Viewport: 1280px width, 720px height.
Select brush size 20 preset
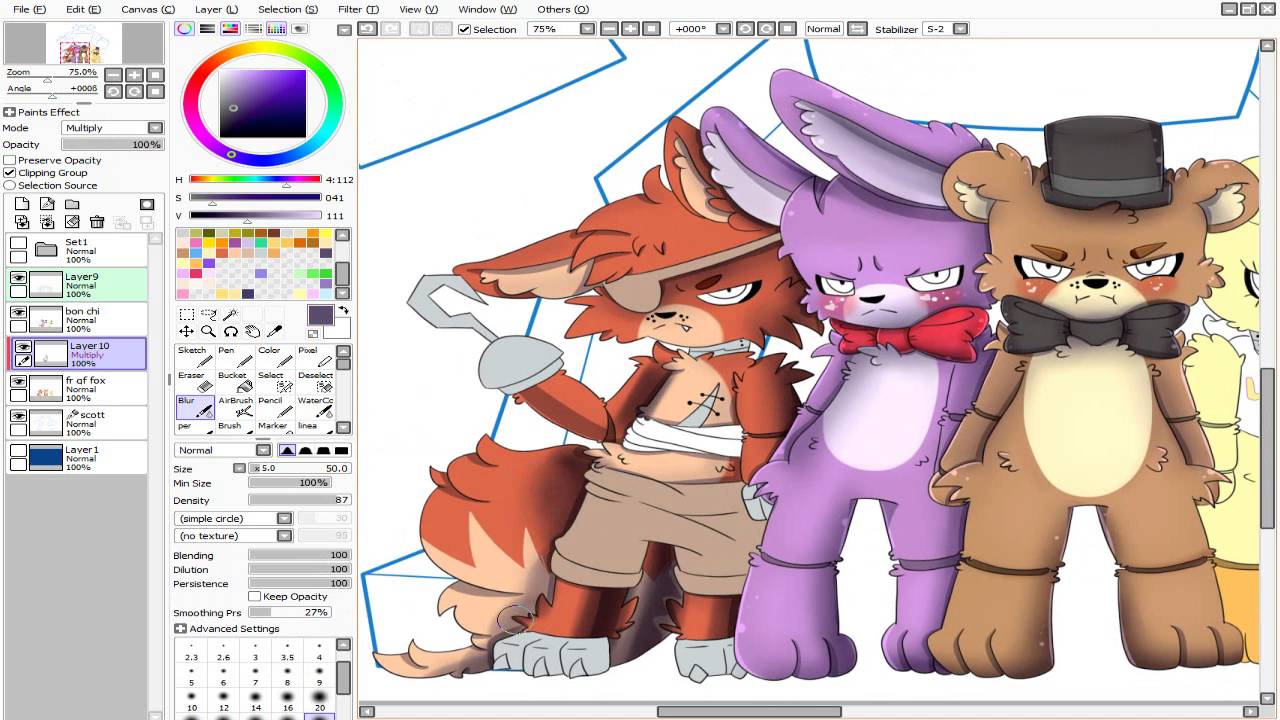pyautogui.click(x=319, y=701)
